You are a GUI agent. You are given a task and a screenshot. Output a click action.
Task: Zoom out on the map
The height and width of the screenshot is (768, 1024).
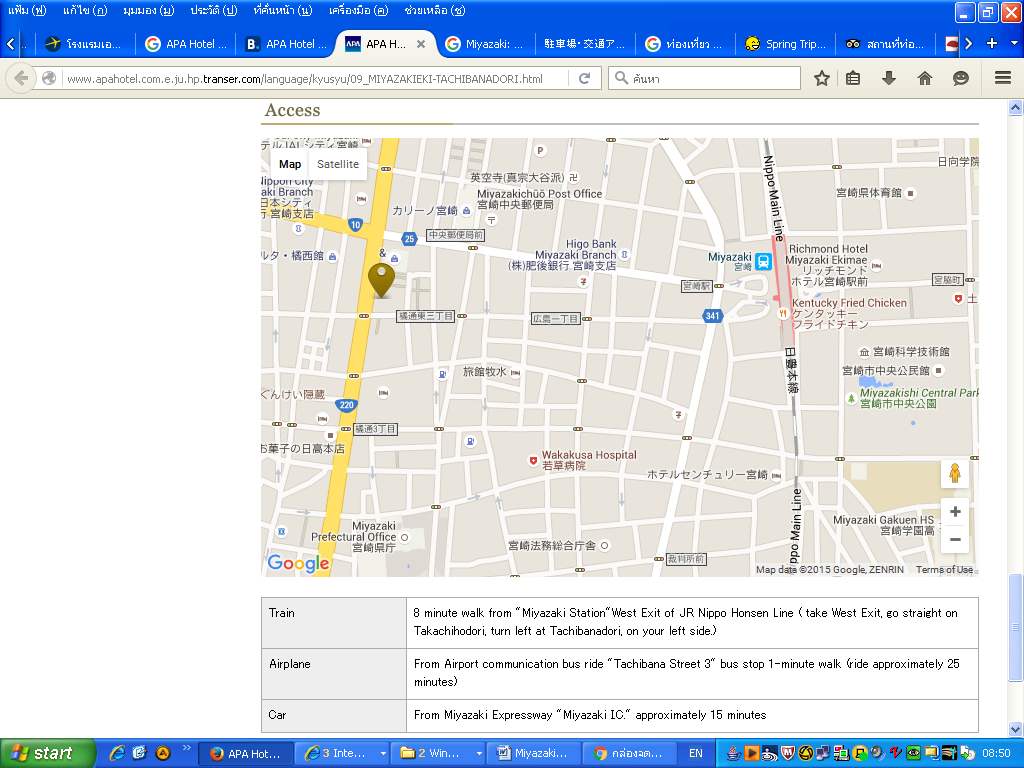[x=955, y=539]
